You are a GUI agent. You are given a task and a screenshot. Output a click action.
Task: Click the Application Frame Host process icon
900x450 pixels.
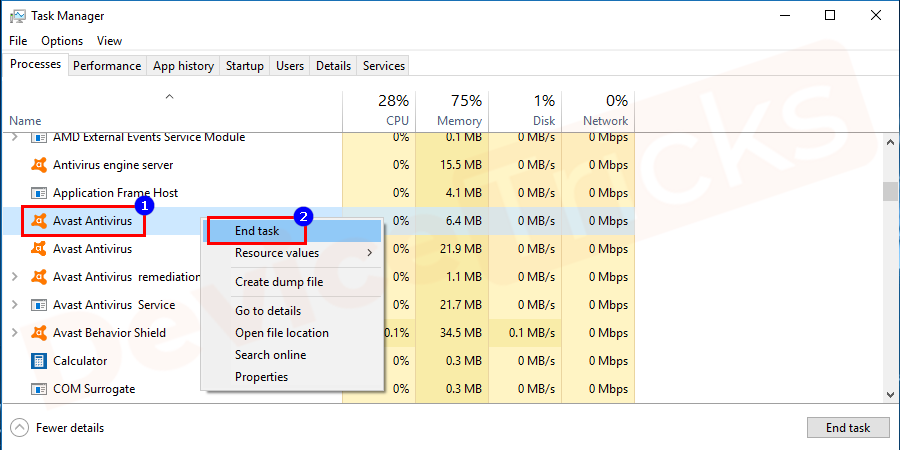38,193
